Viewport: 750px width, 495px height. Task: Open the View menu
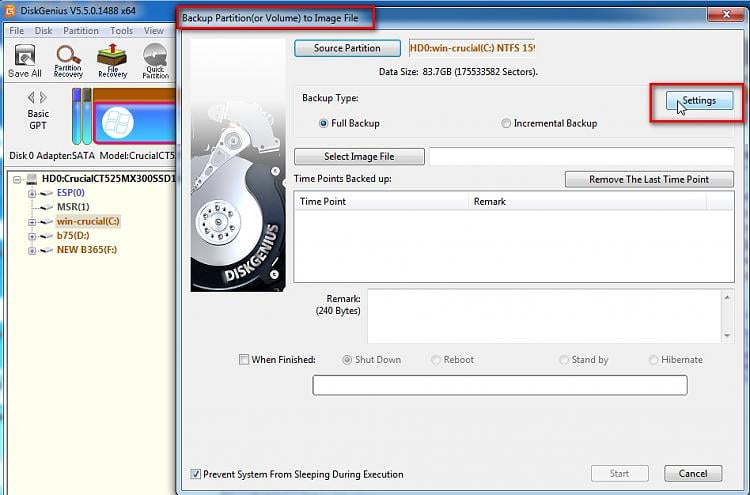154,31
